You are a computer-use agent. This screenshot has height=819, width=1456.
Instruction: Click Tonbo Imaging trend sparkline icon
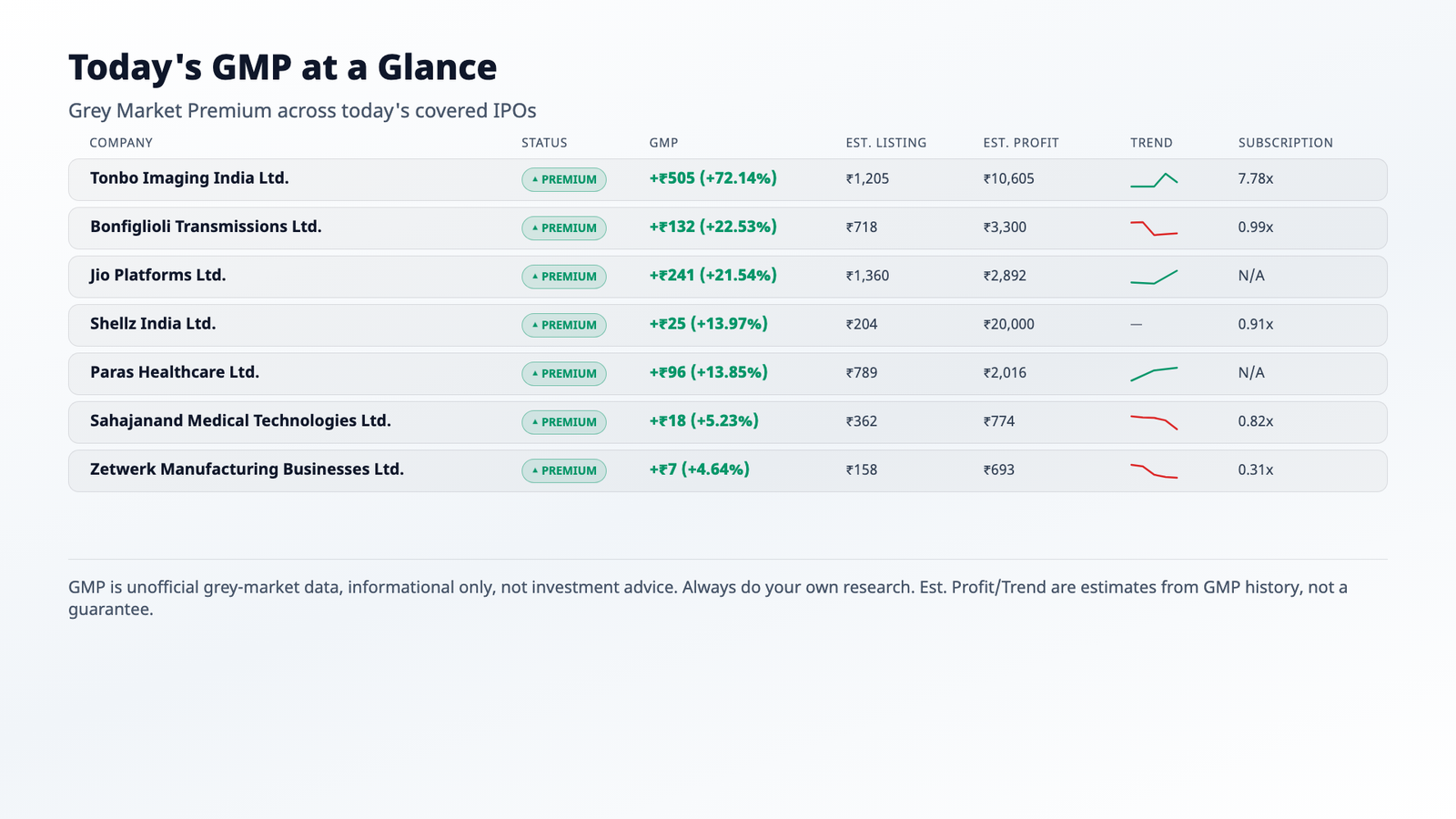tap(1154, 180)
